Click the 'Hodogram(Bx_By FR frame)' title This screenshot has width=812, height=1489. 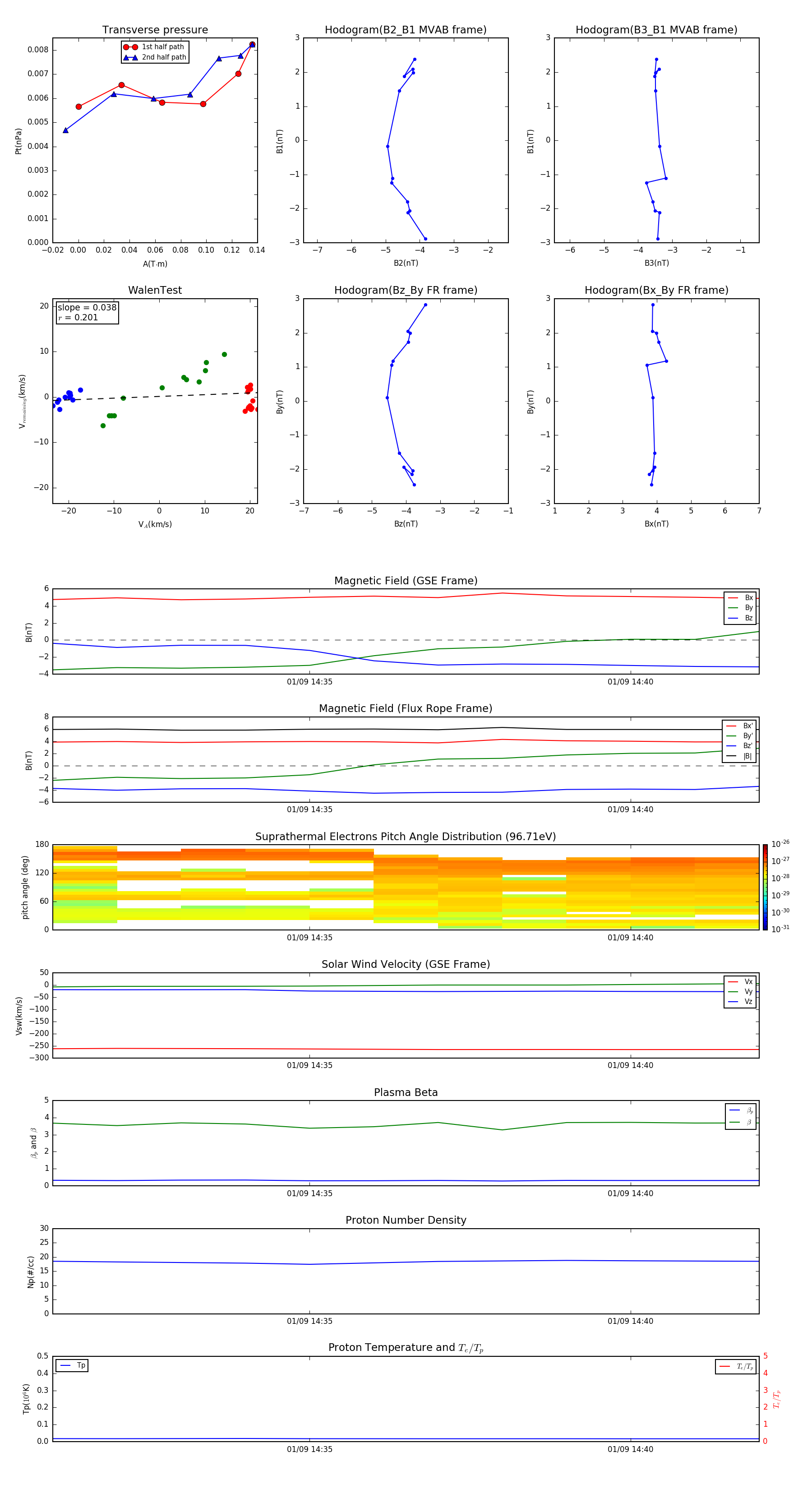click(656, 290)
